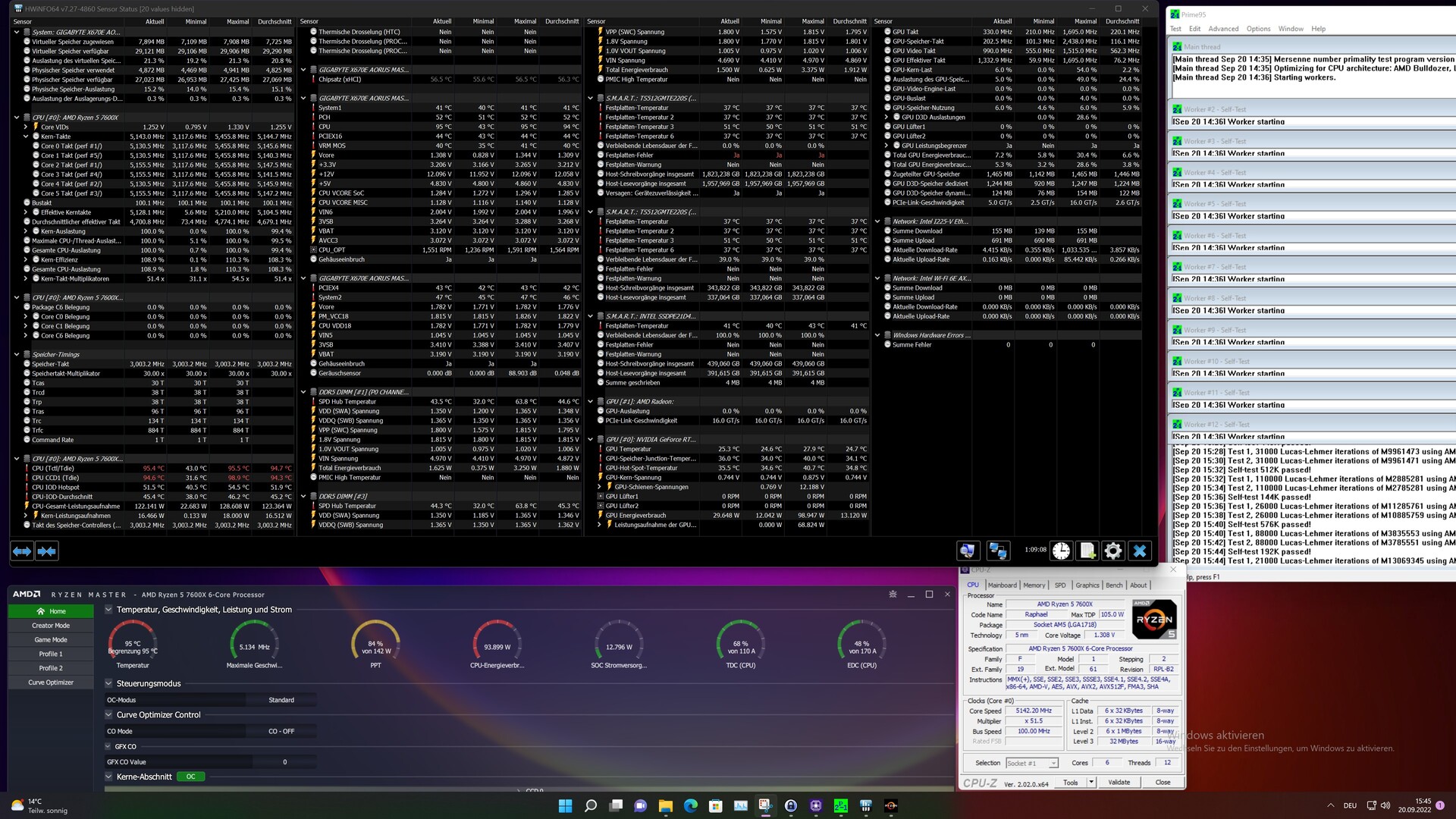Open OC-Modus Standard selector
Viewport: 1456px width, 819px height.
(281, 700)
